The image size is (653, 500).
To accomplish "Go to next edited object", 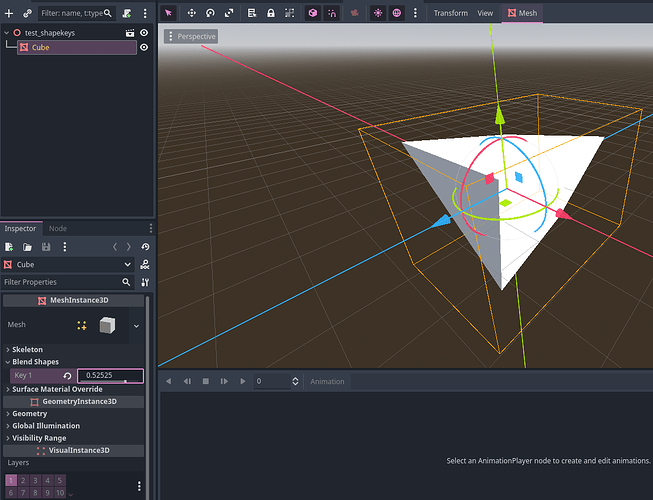I will [x=129, y=247].
